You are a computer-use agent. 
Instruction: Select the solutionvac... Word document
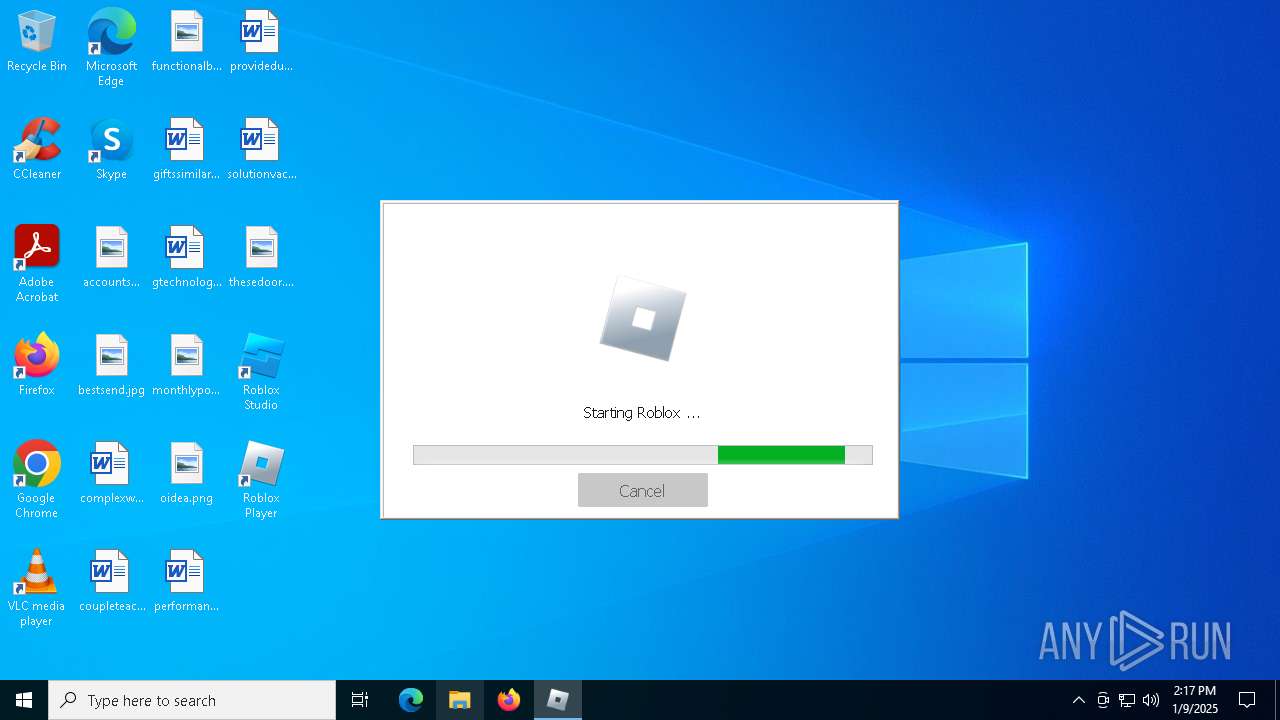[261, 150]
